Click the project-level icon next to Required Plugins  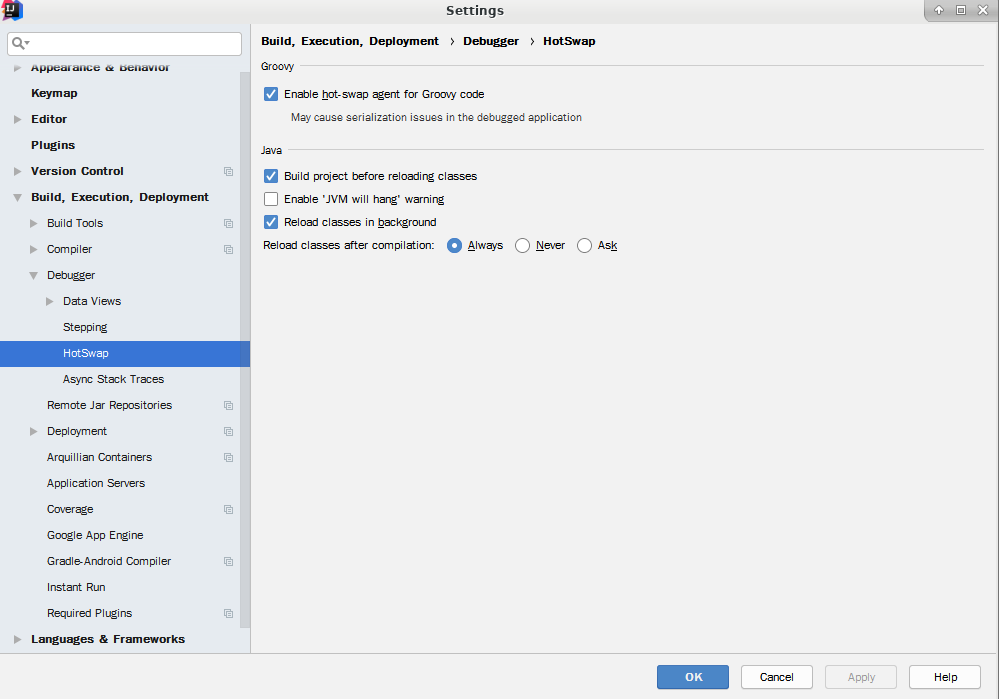[228, 614]
